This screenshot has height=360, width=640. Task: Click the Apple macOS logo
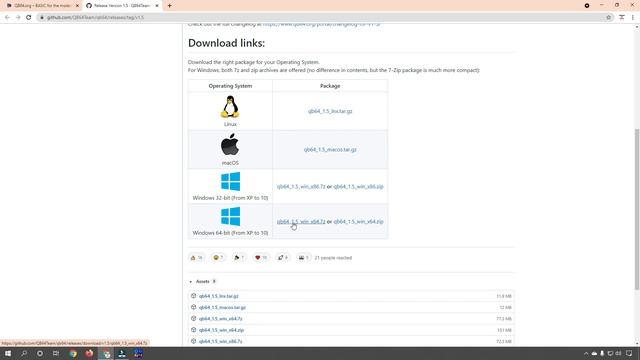pos(230,144)
